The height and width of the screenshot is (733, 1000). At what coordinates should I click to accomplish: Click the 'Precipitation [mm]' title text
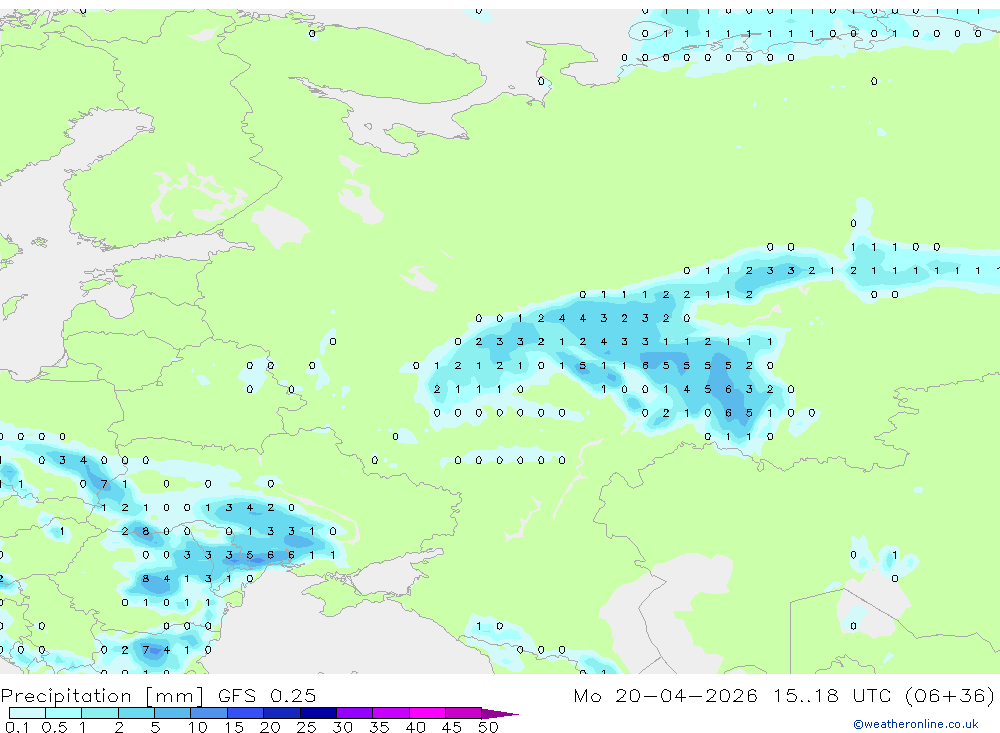click(x=102, y=696)
